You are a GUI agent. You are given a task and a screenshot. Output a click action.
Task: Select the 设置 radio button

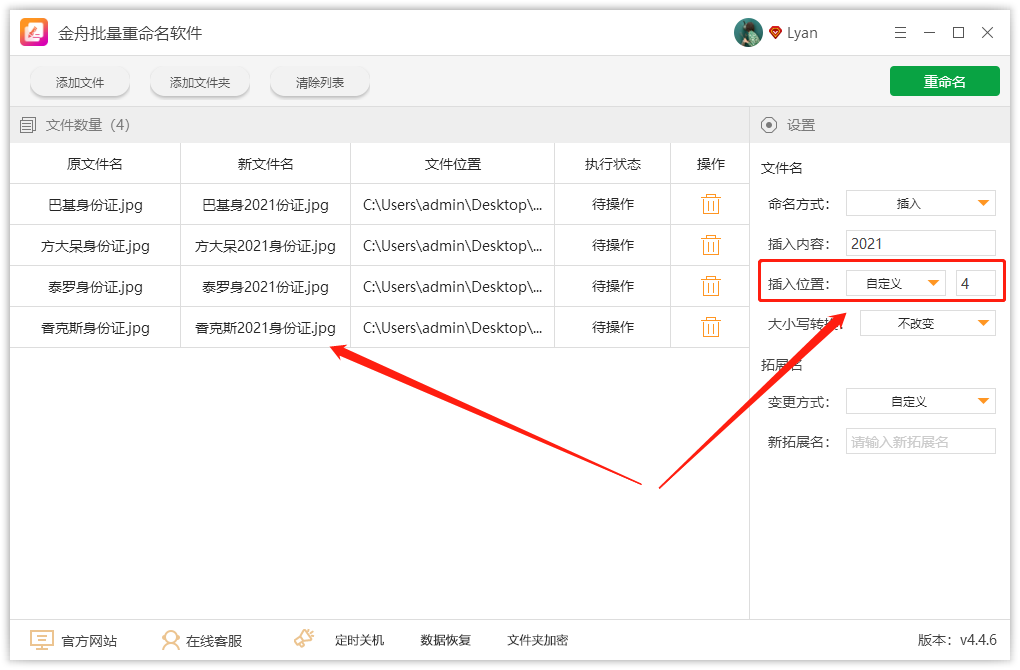tap(767, 124)
